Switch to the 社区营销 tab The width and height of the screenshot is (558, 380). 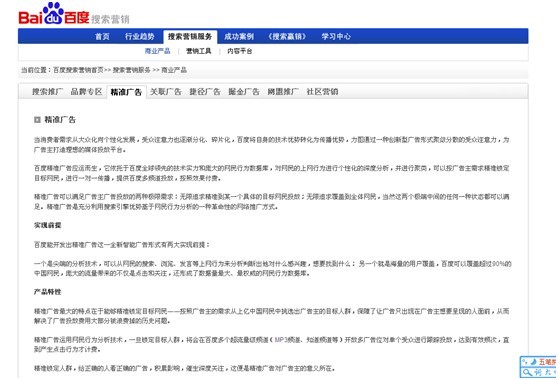tap(322, 92)
